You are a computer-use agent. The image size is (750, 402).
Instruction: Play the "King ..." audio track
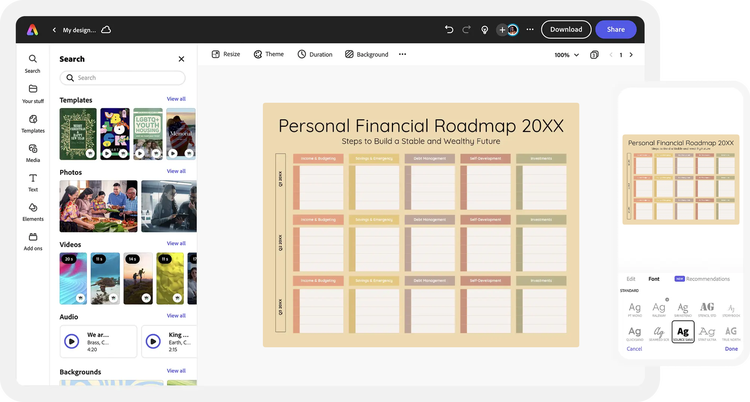pos(153,340)
